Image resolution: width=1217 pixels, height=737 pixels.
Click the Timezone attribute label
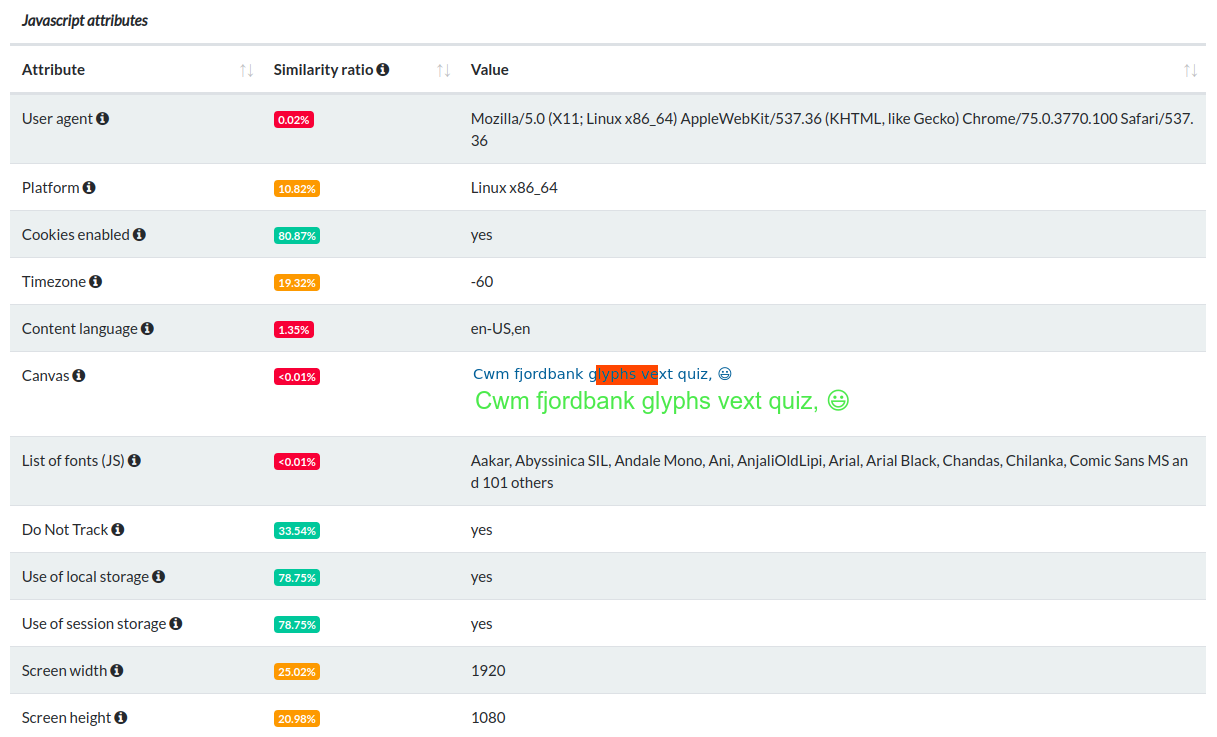(54, 281)
